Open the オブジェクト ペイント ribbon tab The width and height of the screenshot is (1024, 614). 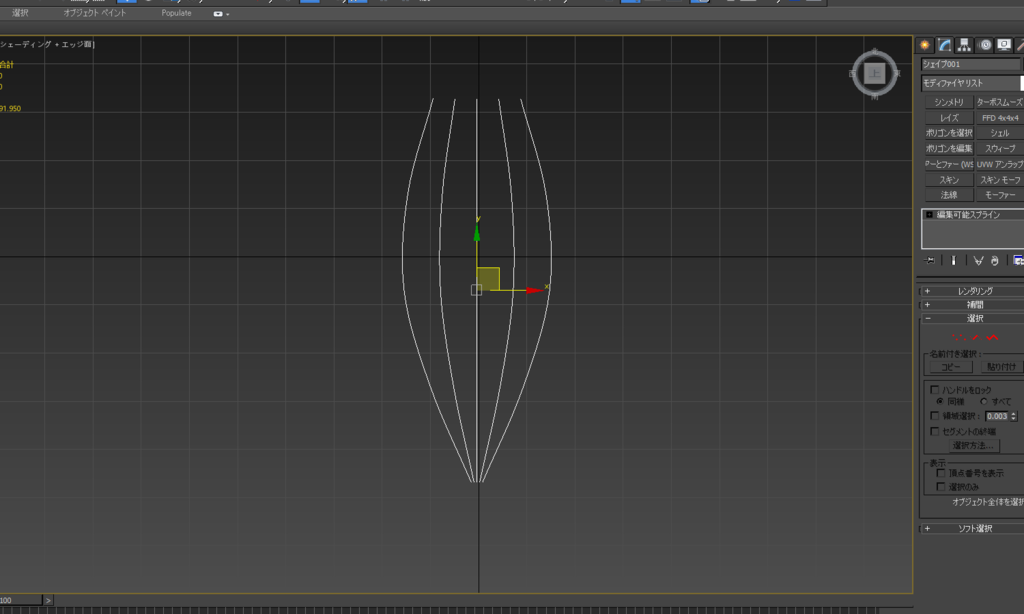pos(95,13)
